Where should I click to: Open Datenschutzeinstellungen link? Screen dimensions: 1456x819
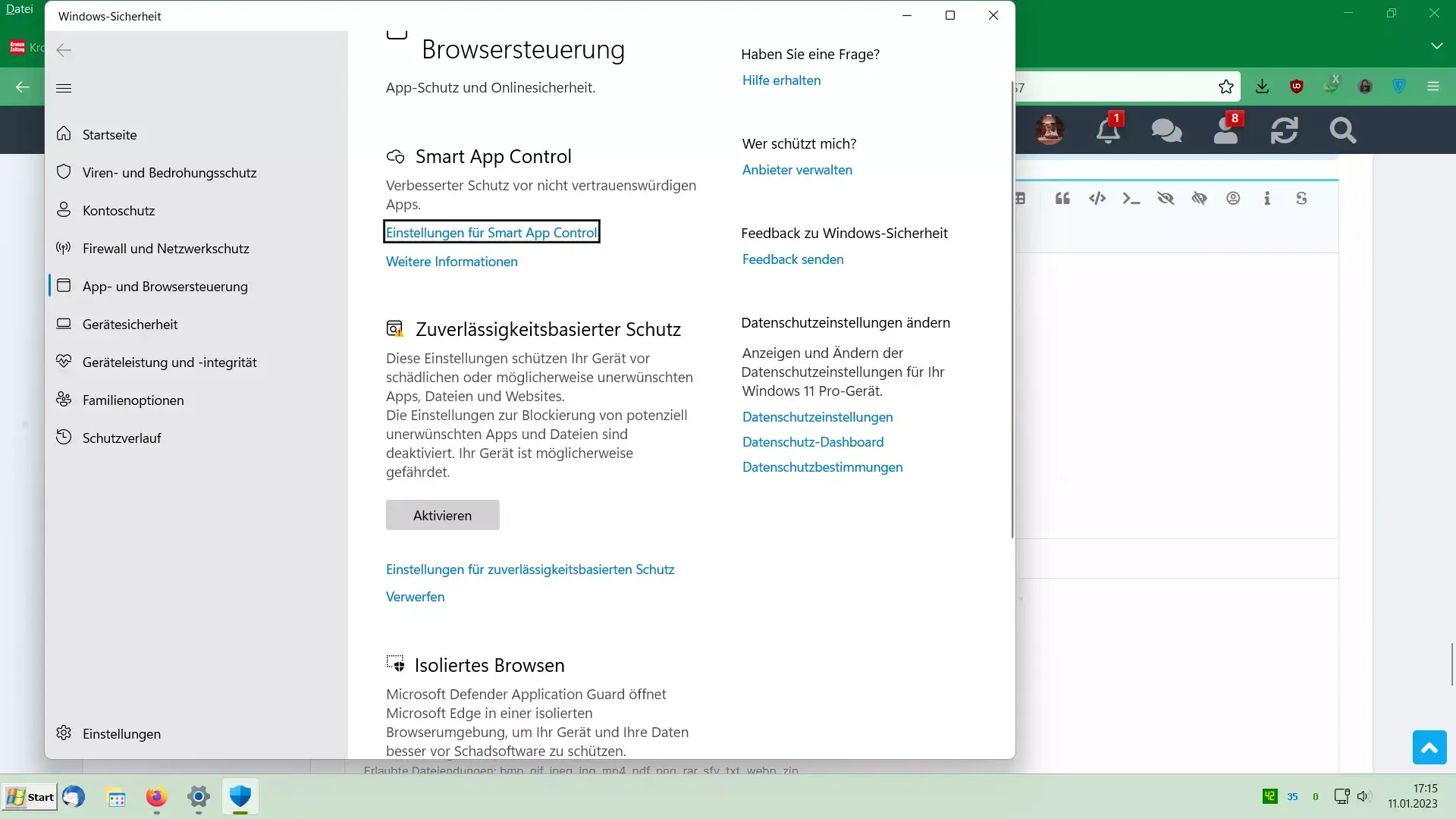[817, 416]
